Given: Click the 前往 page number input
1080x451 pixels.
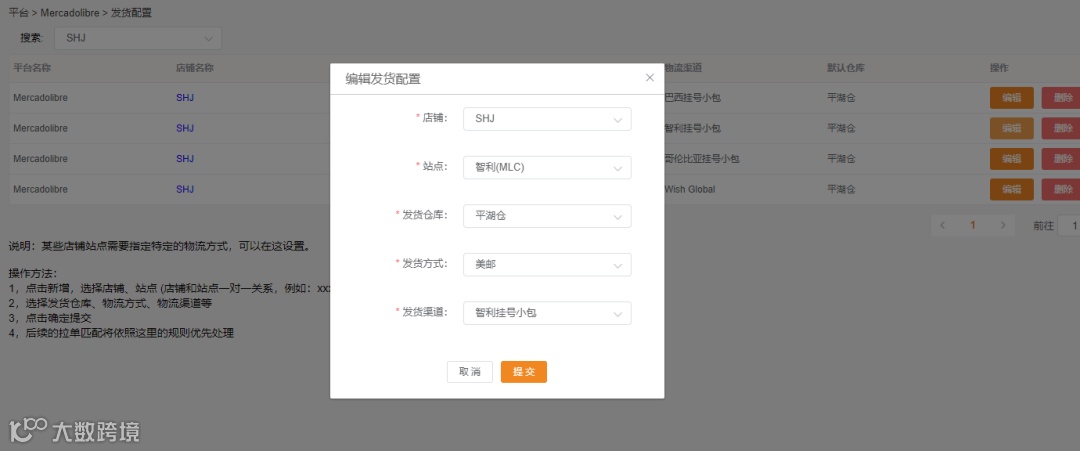Looking at the screenshot, I should tap(1070, 225).
